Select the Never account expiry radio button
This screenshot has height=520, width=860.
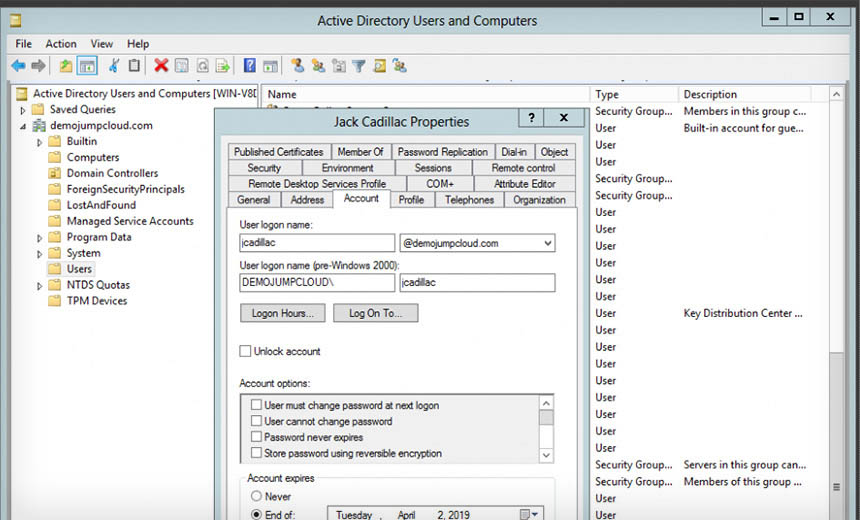click(x=257, y=496)
